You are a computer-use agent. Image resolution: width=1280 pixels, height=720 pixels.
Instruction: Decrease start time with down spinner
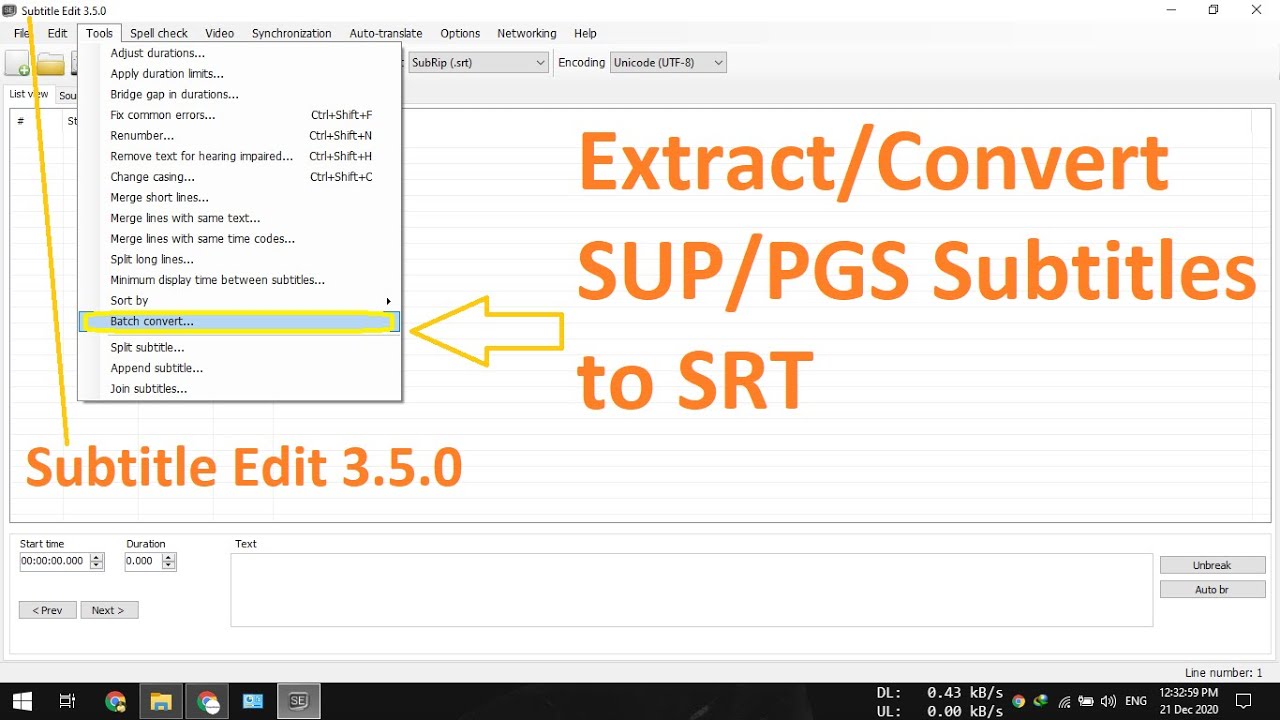[97, 566]
